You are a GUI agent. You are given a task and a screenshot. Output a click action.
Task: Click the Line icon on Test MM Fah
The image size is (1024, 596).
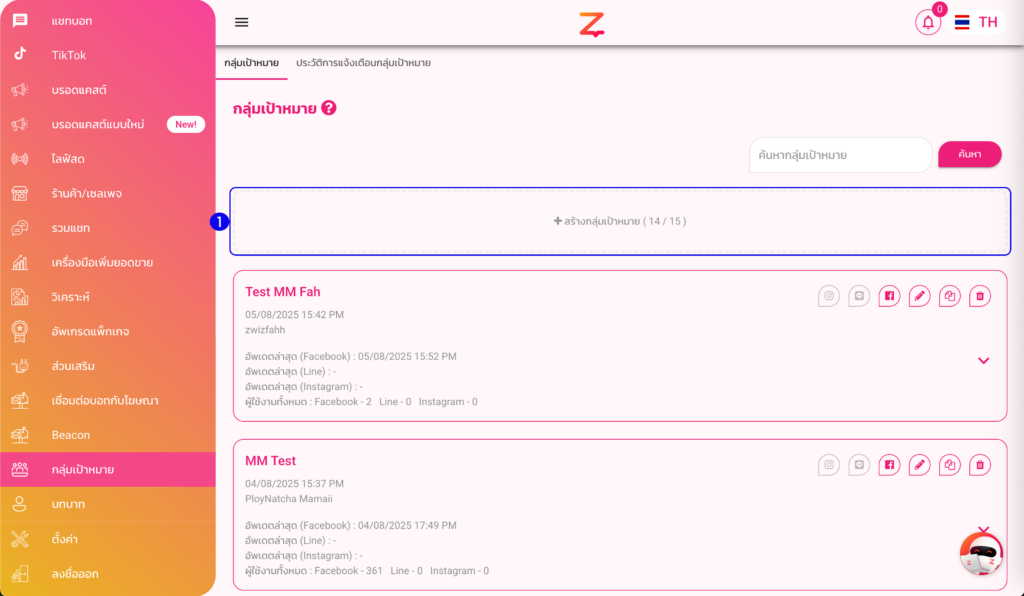click(859, 296)
